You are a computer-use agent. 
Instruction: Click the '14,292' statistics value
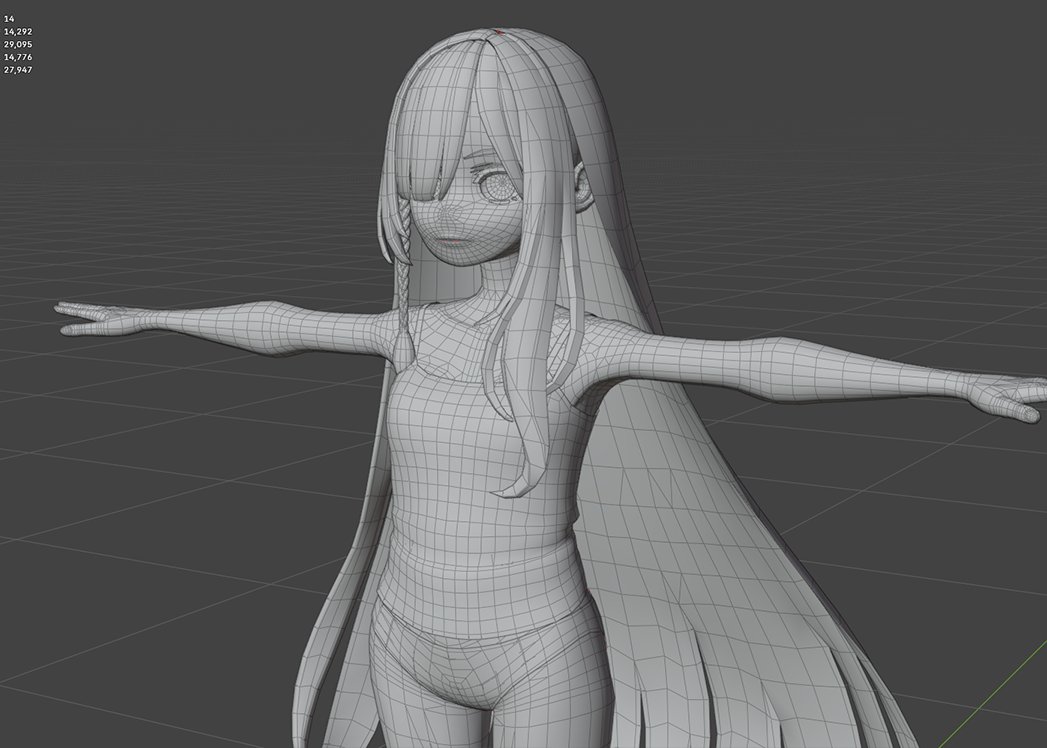pyautogui.click(x=18, y=31)
